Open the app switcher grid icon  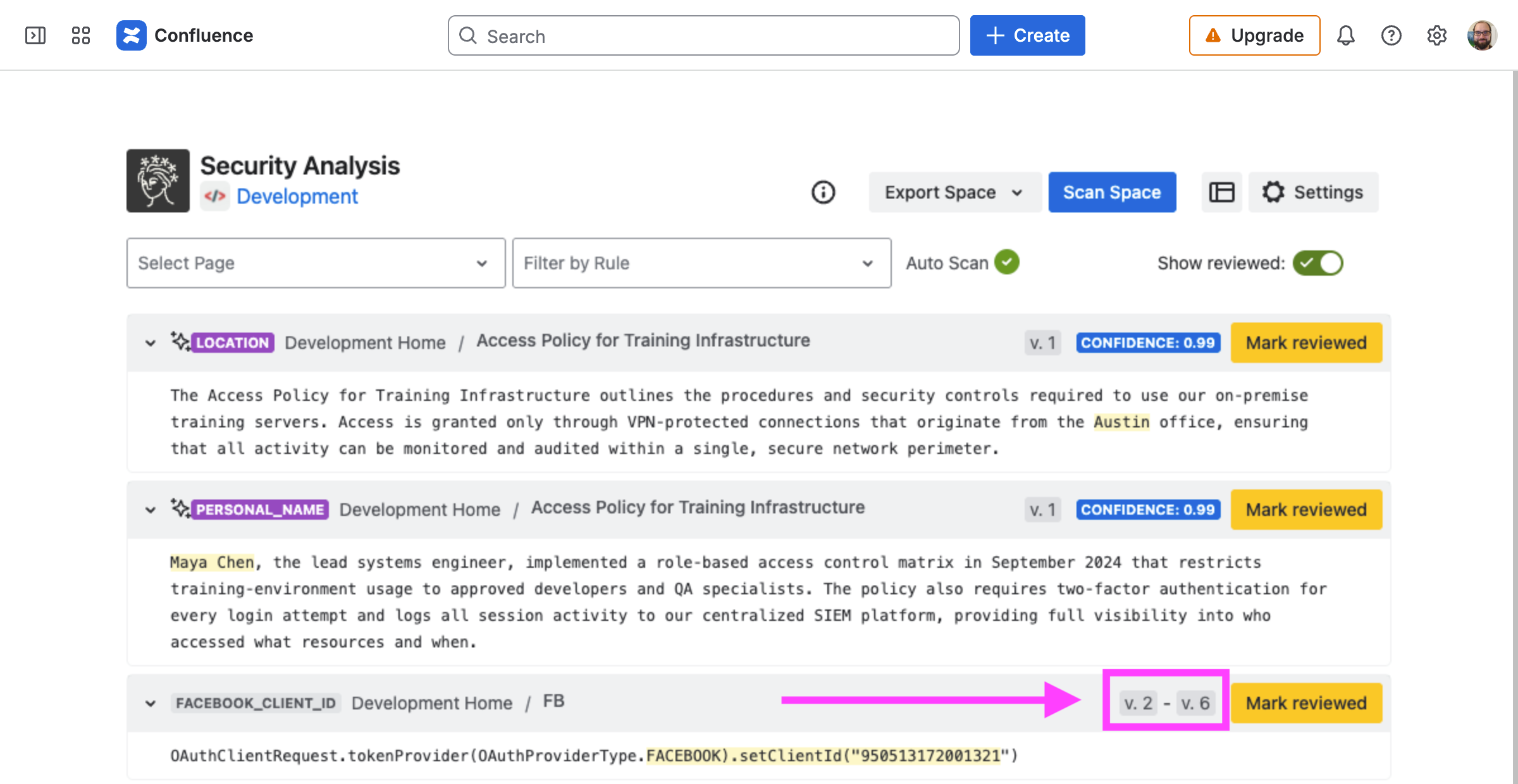pyautogui.click(x=81, y=35)
